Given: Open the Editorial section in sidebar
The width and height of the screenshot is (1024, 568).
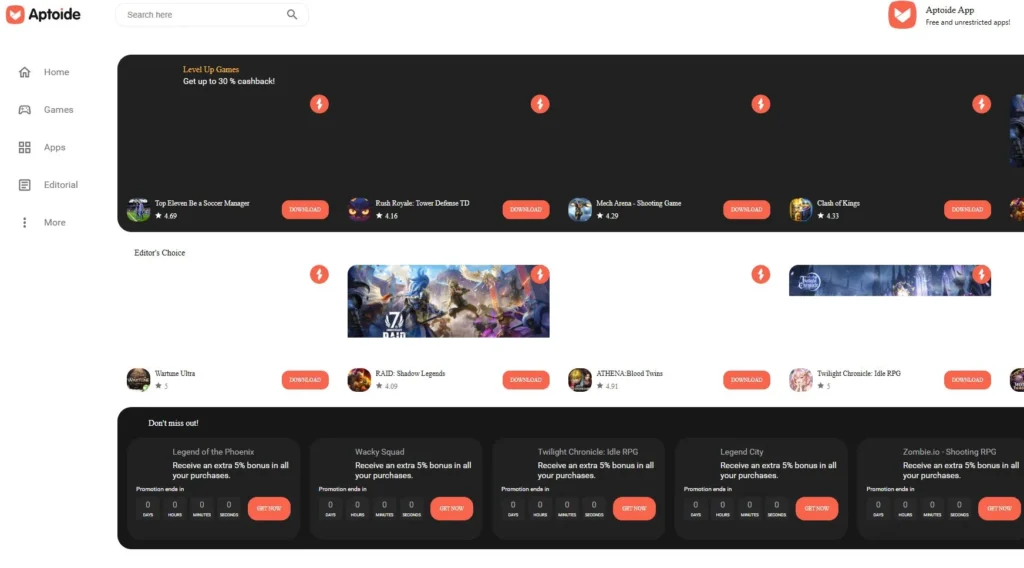Looking at the screenshot, I should tap(48, 185).
